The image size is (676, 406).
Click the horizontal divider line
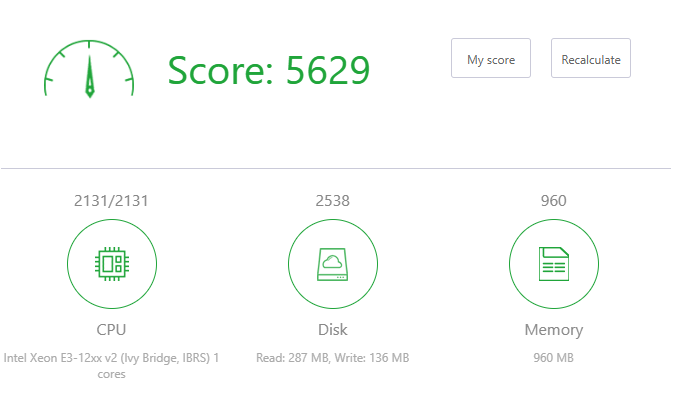point(336,168)
